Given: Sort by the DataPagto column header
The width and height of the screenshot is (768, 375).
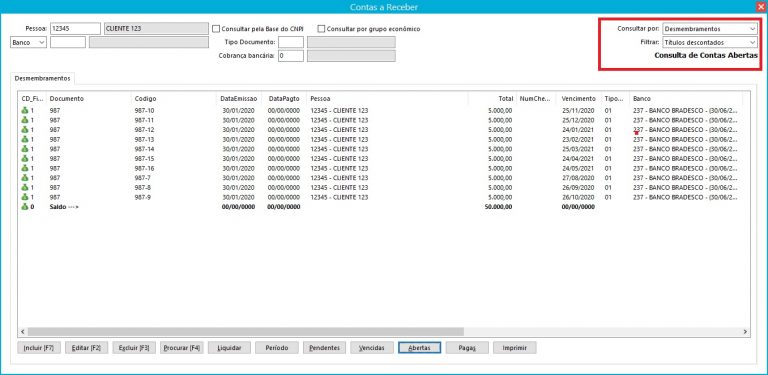Looking at the screenshot, I should pos(284,98).
